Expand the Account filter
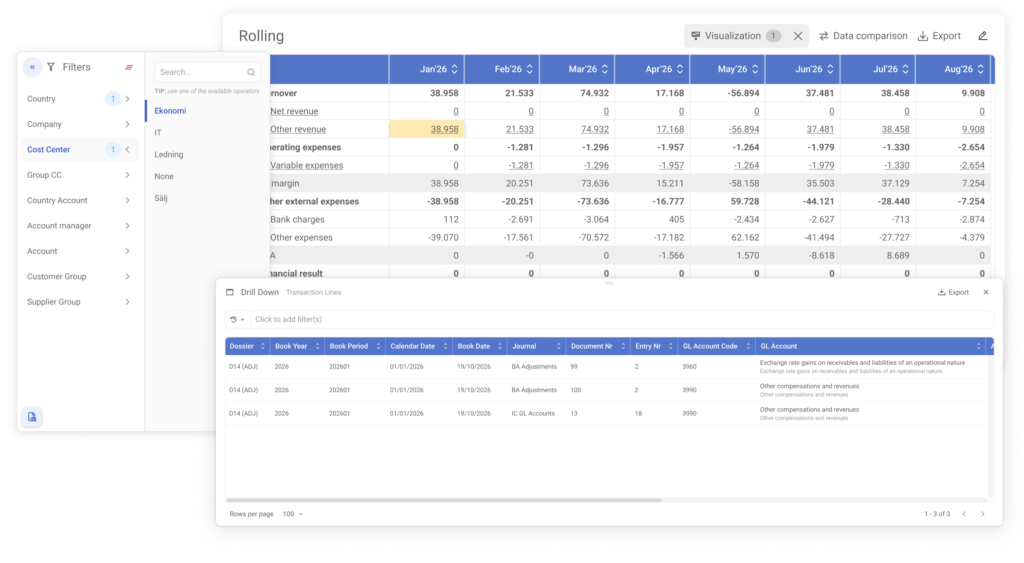Image resolution: width=1024 pixels, height=563 pixels. pyautogui.click(x=127, y=251)
